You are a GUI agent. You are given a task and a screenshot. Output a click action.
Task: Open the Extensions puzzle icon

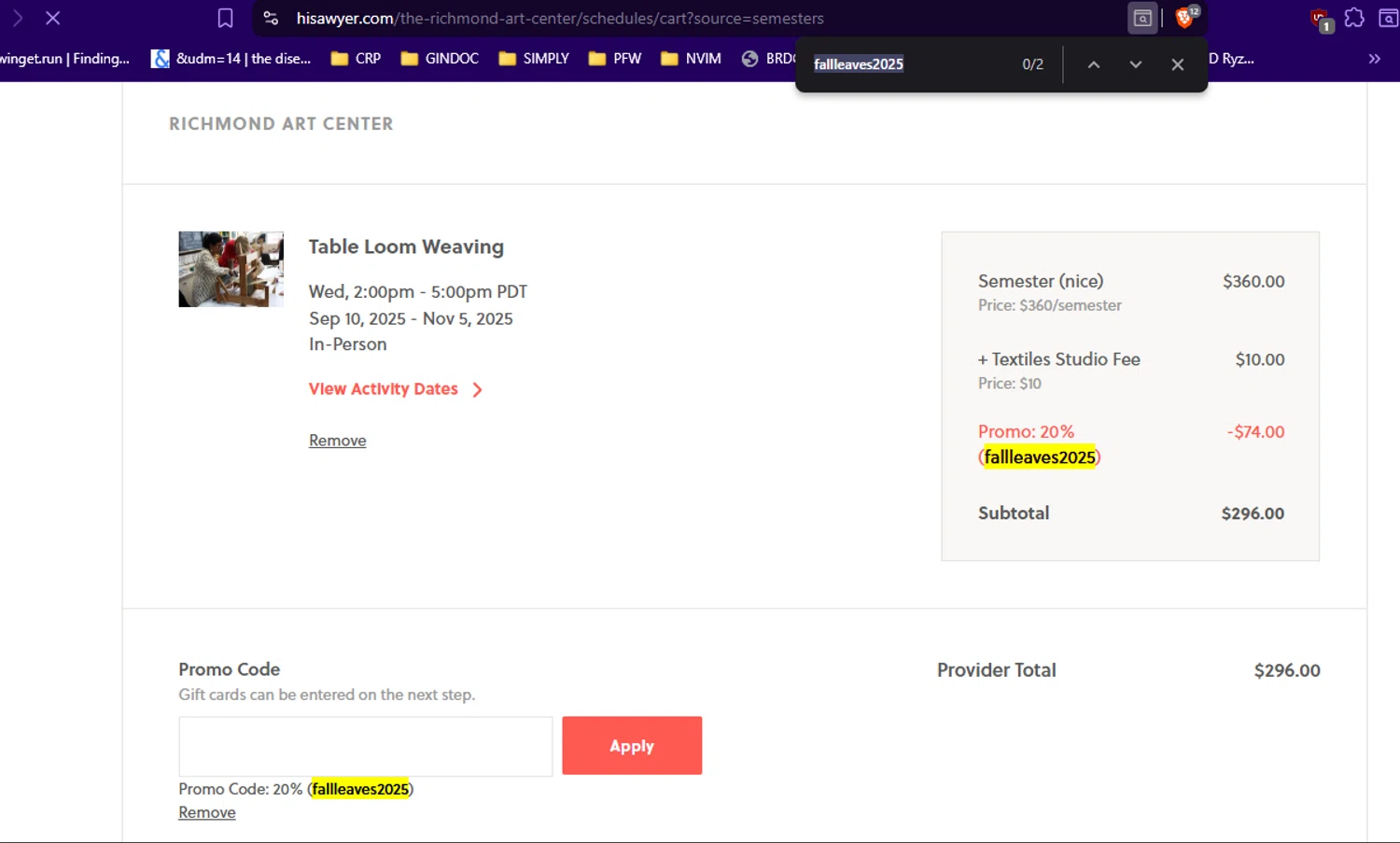(x=1354, y=18)
